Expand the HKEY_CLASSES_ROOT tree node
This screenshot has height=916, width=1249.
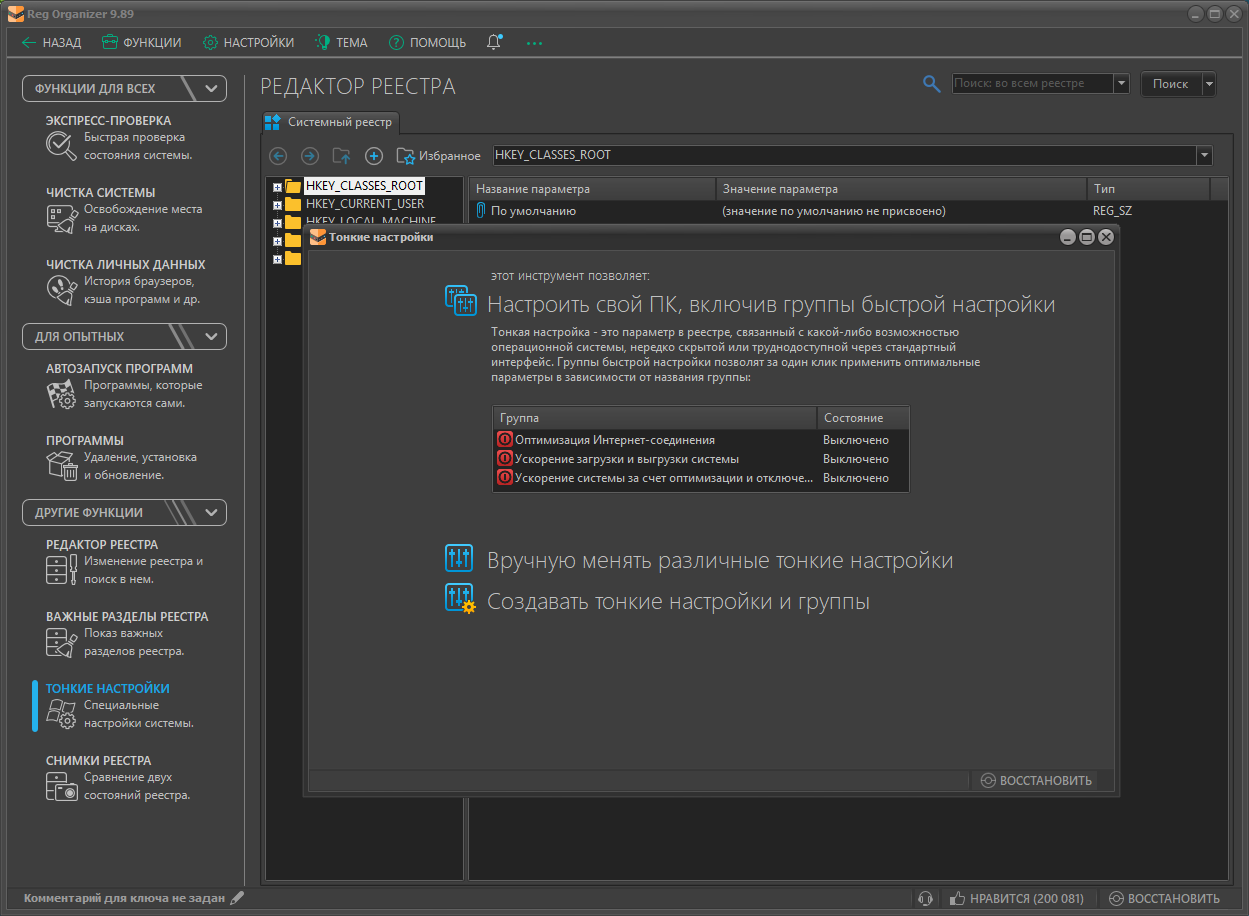click(x=278, y=187)
